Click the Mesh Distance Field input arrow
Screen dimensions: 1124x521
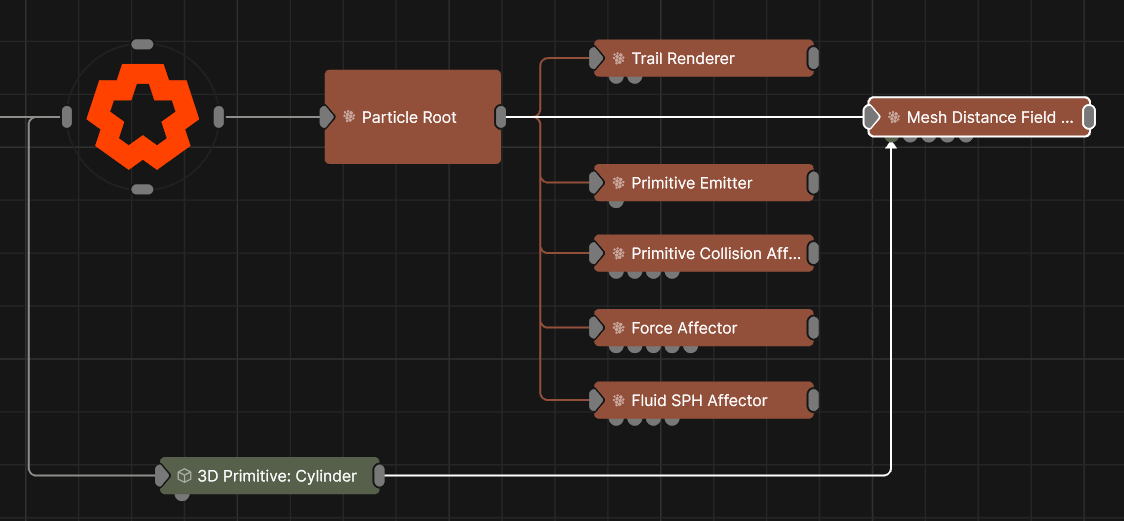pyautogui.click(x=871, y=117)
